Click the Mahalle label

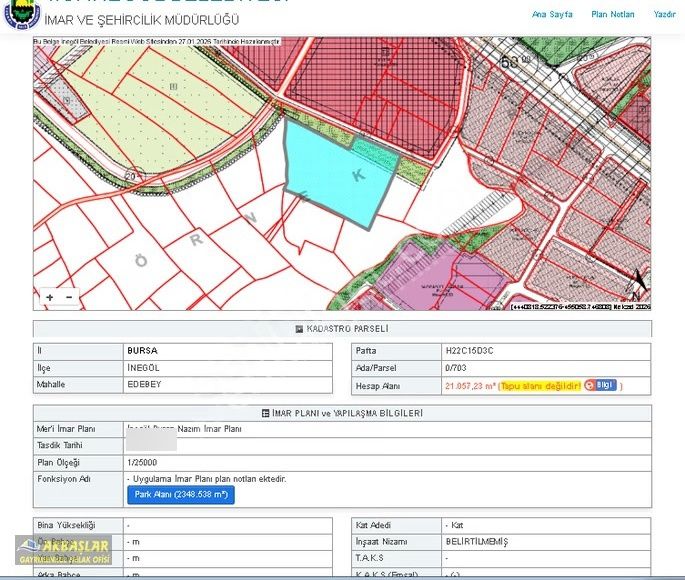51,384
